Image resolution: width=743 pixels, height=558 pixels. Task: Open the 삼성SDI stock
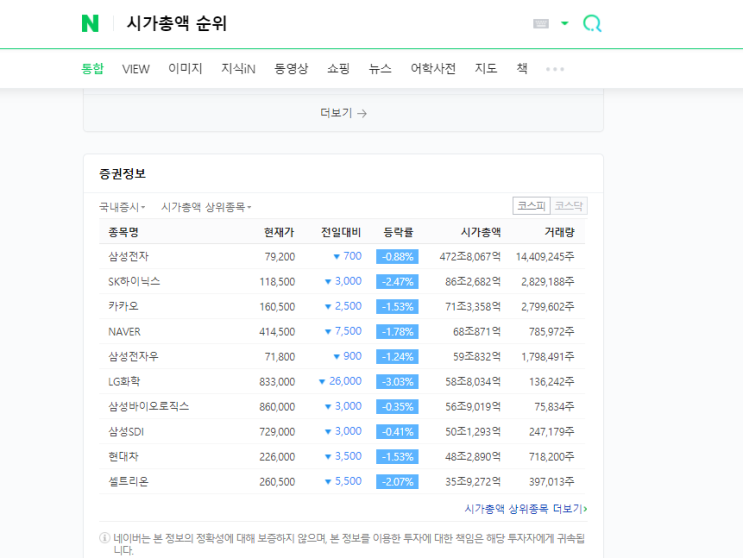click(126, 432)
